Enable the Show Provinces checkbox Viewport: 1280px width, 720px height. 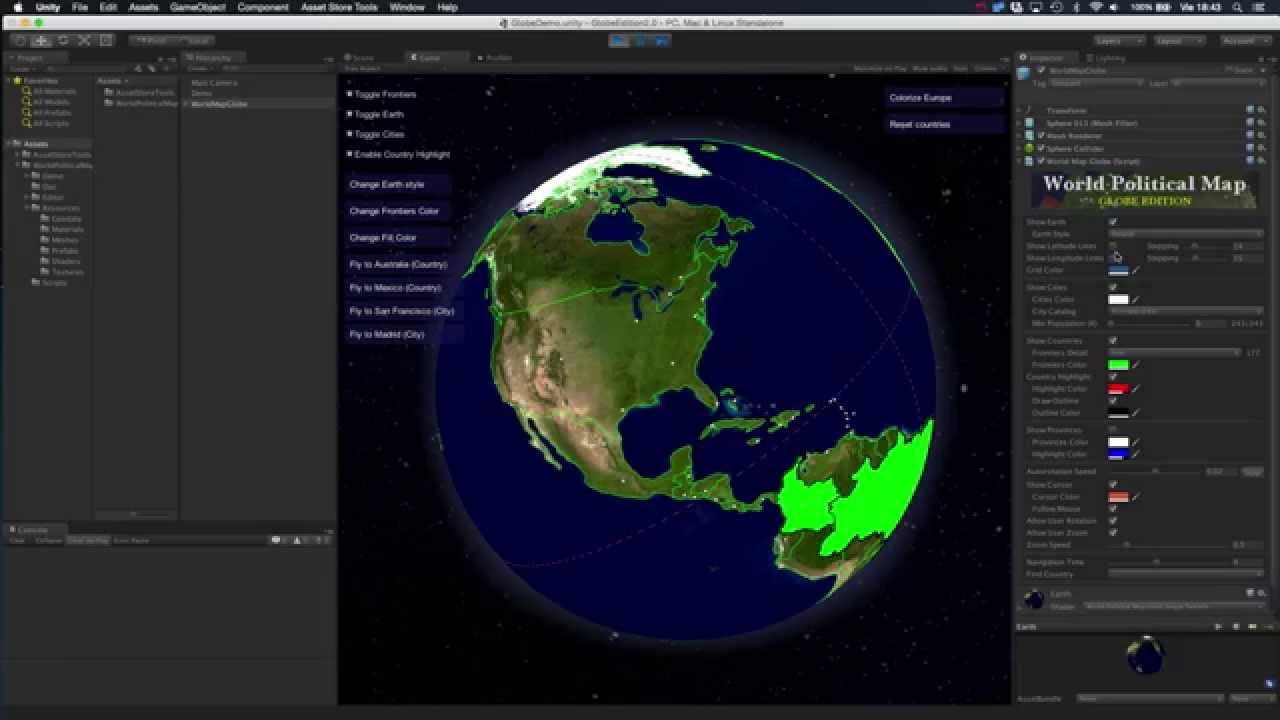pyautogui.click(x=1113, y=427)
